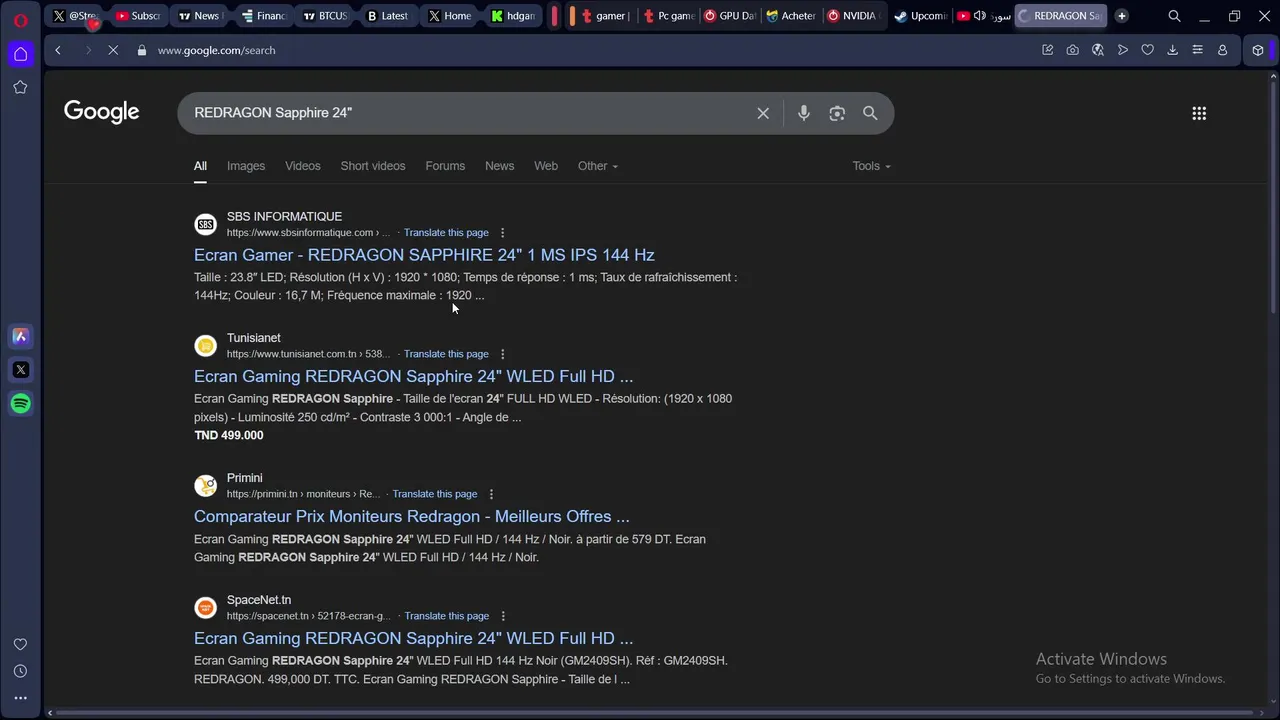Open the three-dot sidebar setup menu
Viewport: 1280px width, 720px height.
tap(20, 698)
